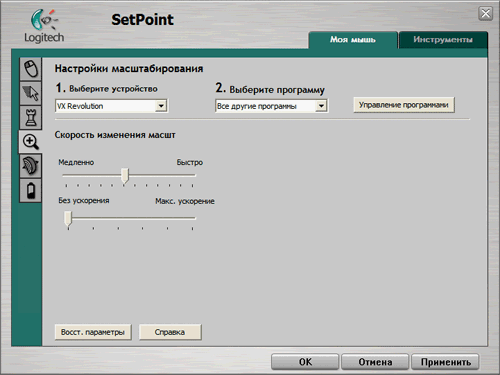Switch to the Моя мышь tab
This screenshot has height=375, width=500.
(x=353, y=40)
